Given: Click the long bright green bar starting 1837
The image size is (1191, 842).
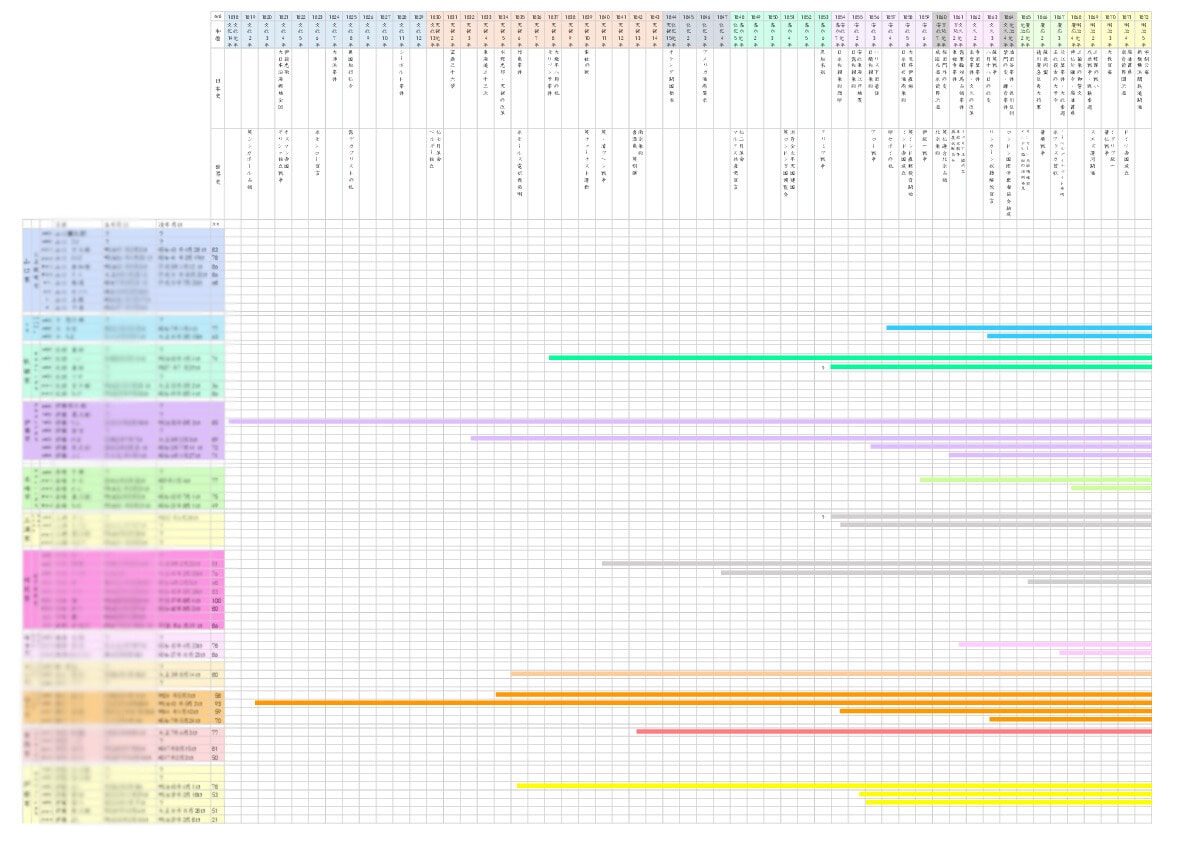Looking at the screenshot, I should coord(850,358).
